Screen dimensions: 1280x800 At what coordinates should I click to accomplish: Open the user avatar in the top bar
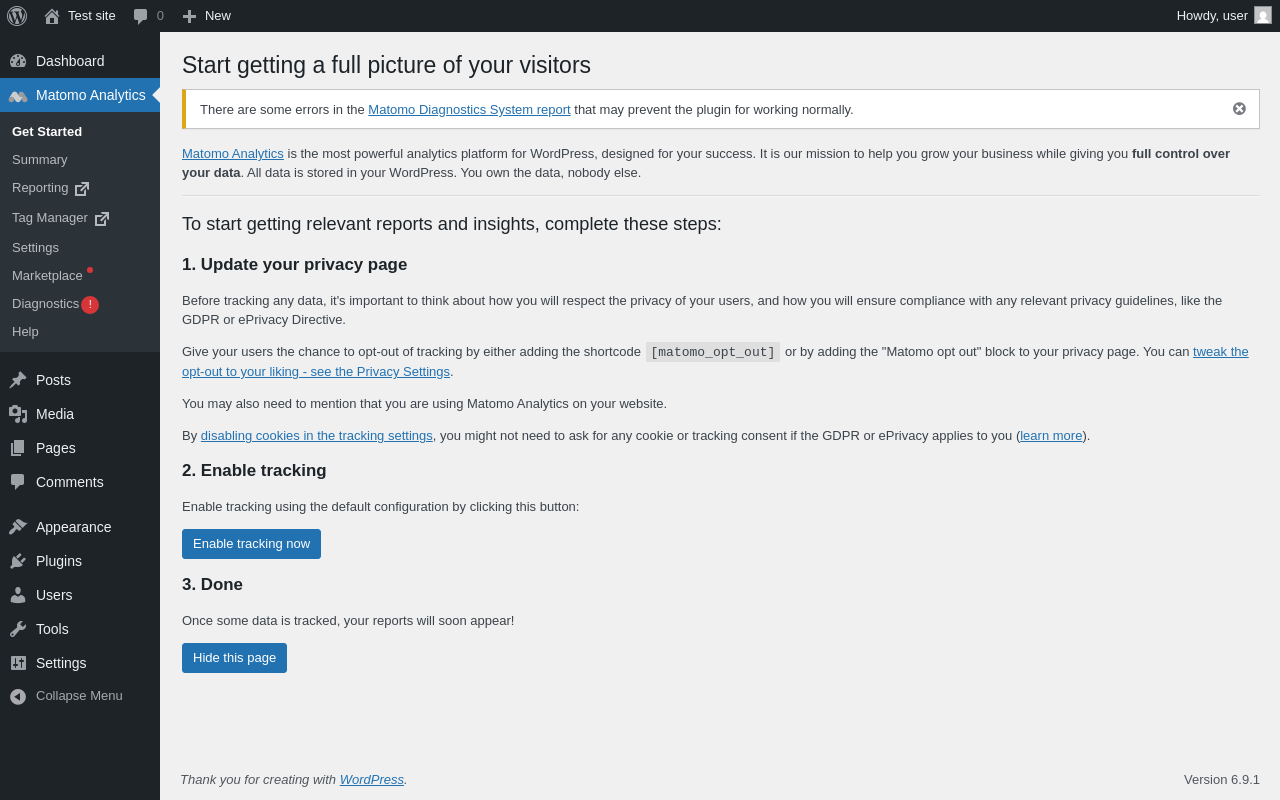[x=1263, y=15]
